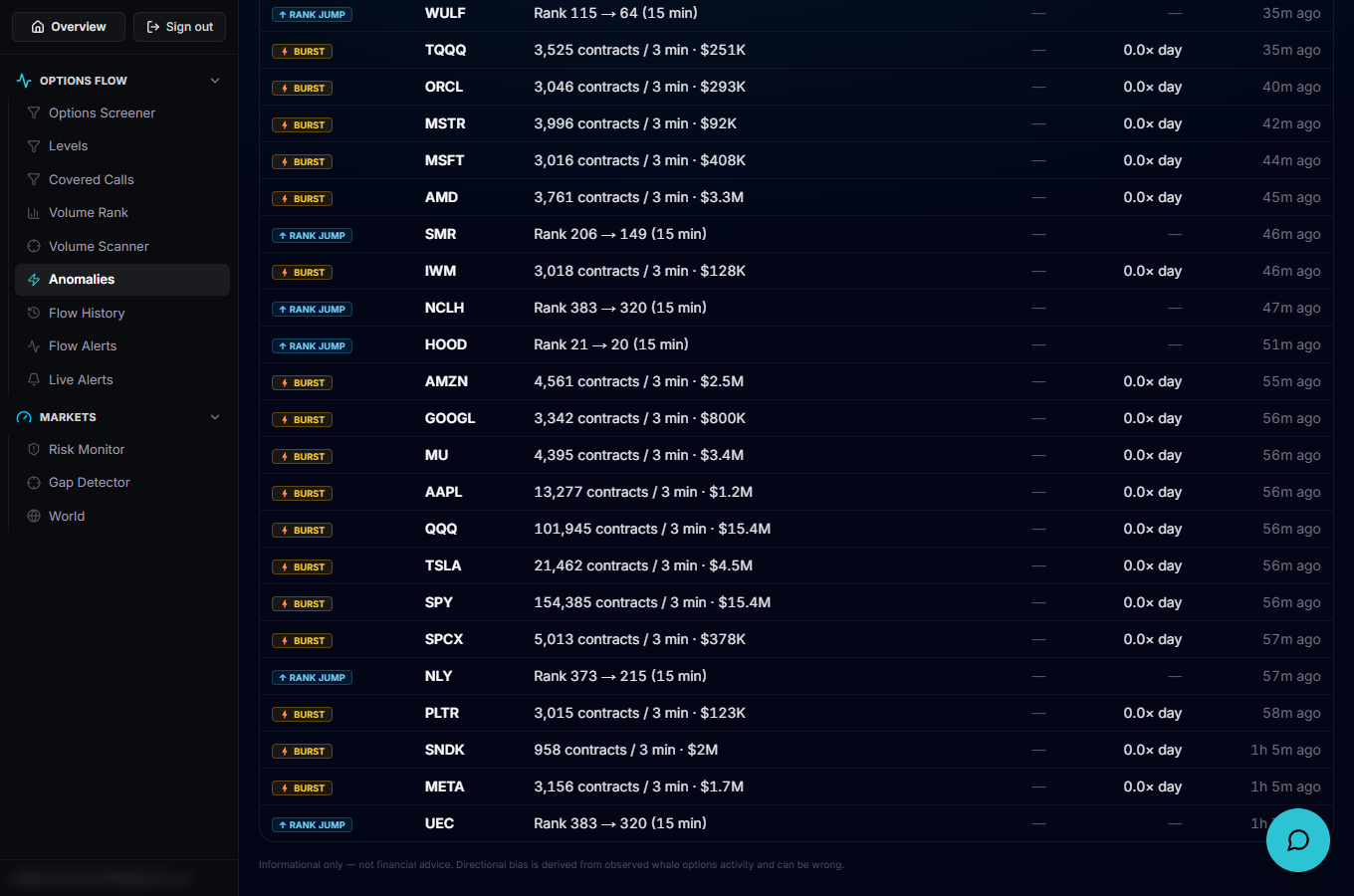Click the BURST badge on SPY row
The width and height of the screenshot is (1354, 896).
pos(302,604)
